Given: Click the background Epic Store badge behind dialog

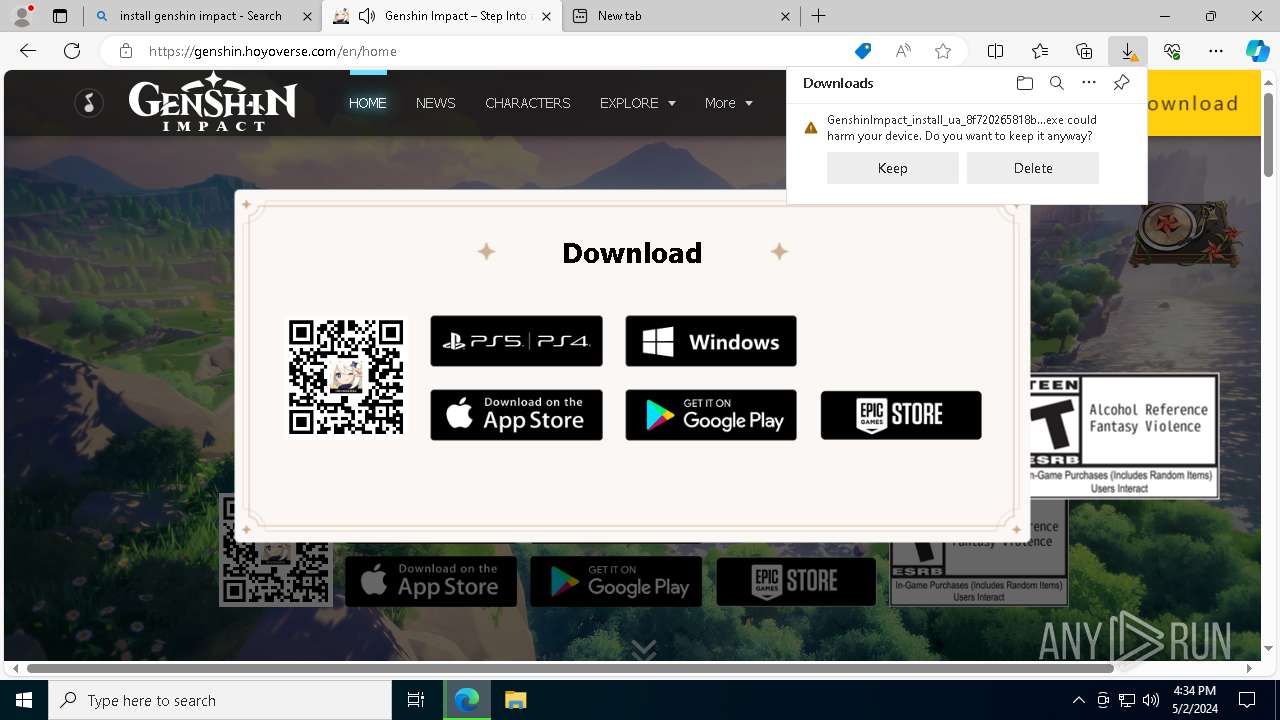Looking at the screenshot, I should tap(796, 581).
